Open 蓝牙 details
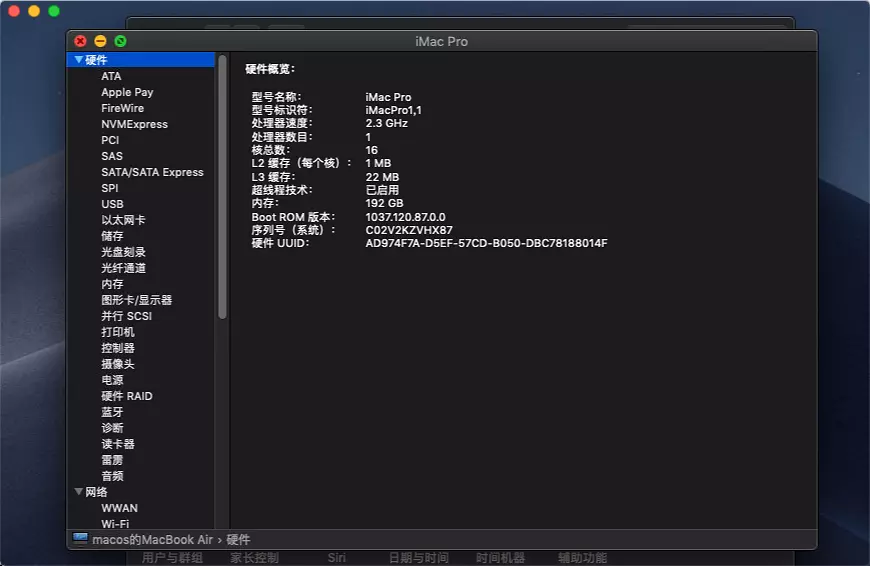870x566 pixels. (112, 412)
